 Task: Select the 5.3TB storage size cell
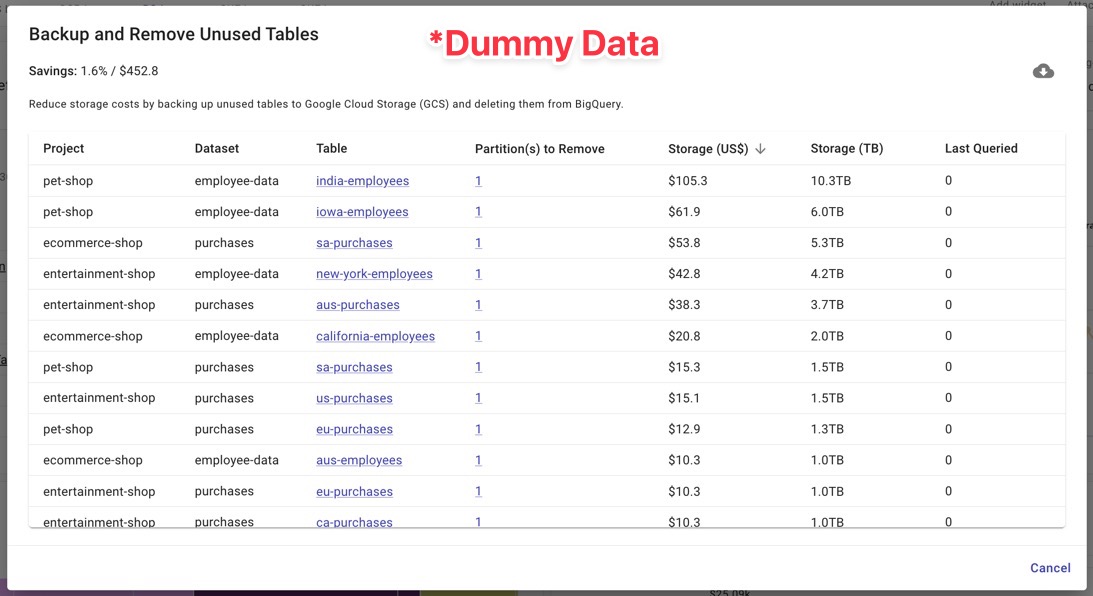[827, 243]
